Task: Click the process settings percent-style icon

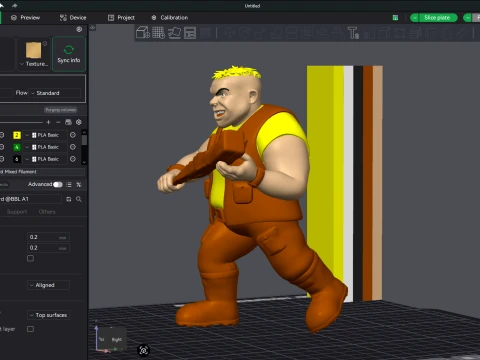Action: click(79, 184)
